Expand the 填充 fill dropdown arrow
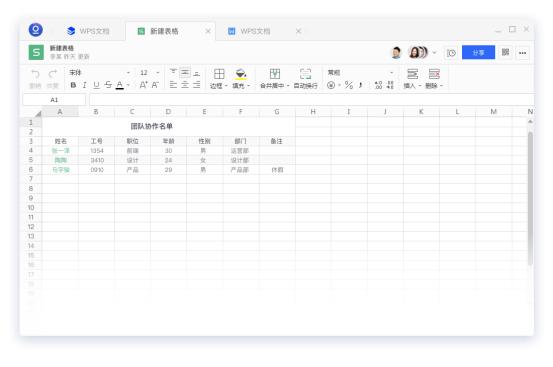This screenshot has width=553, height=367. (249, 86)
